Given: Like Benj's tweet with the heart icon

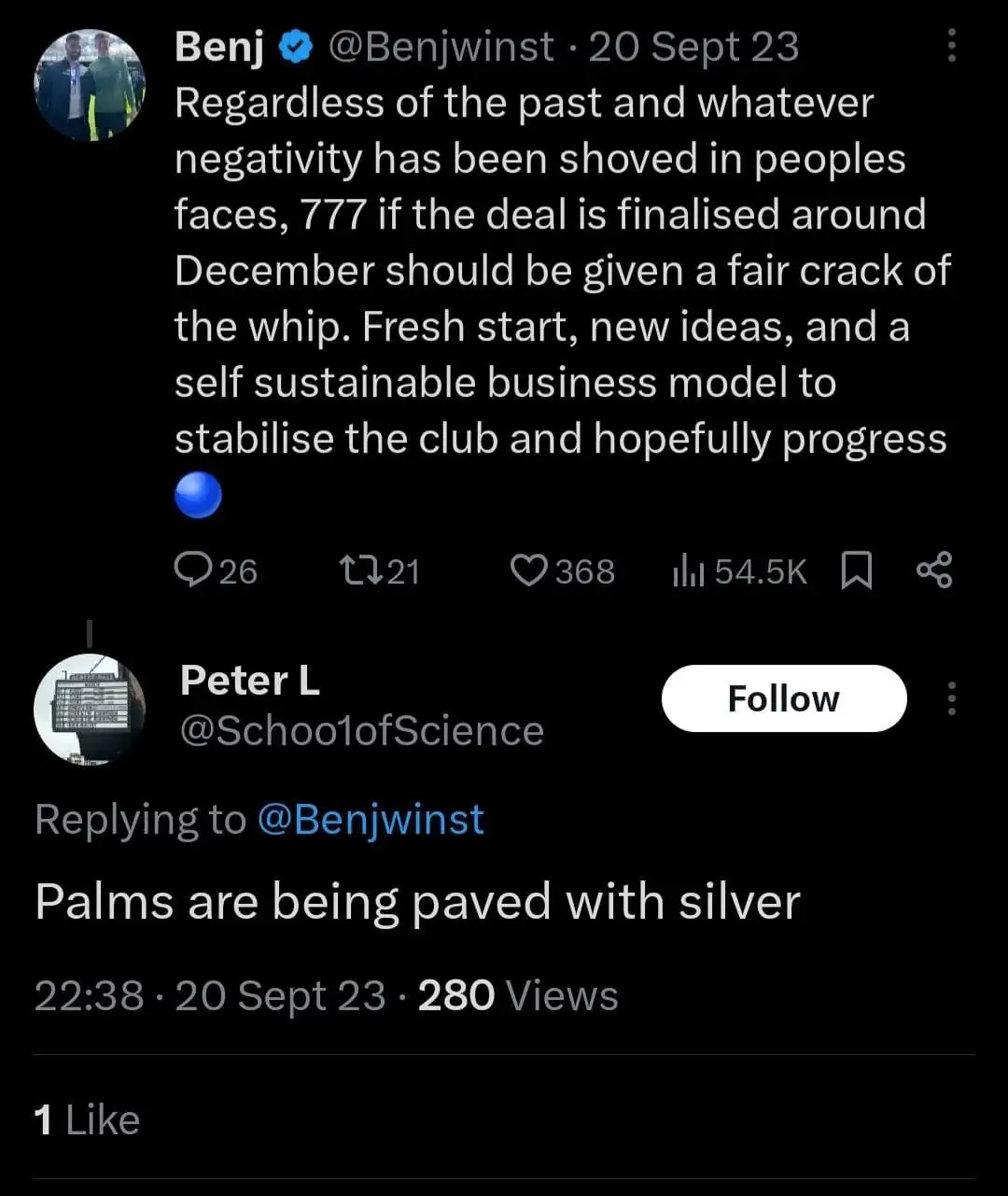Looking at the screenshot, I should (529, 570).
